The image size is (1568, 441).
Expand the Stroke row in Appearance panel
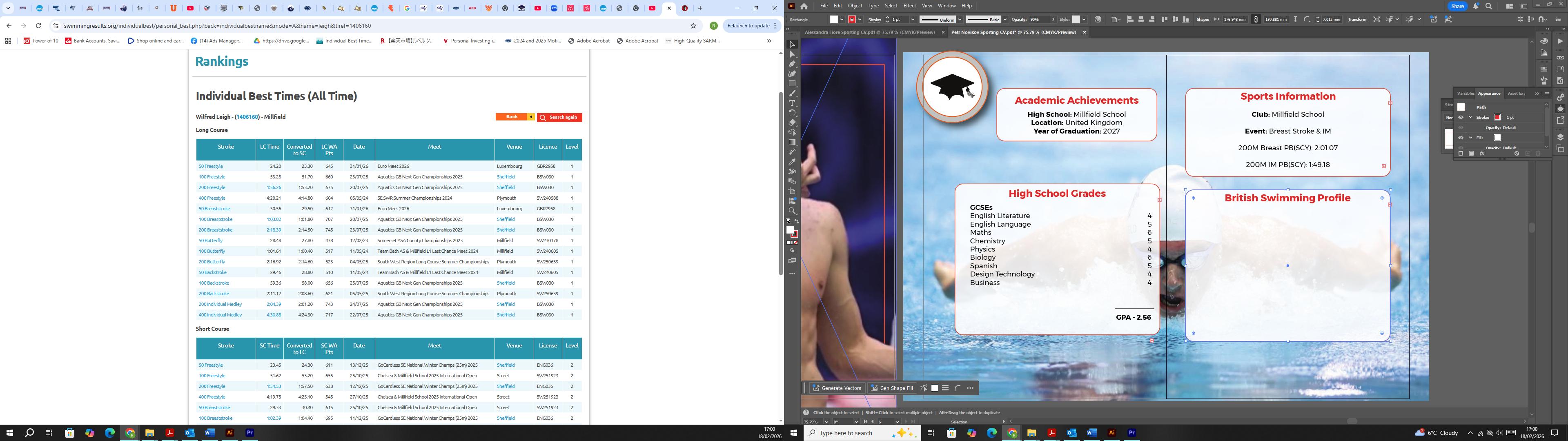[x=1470, y=118]
